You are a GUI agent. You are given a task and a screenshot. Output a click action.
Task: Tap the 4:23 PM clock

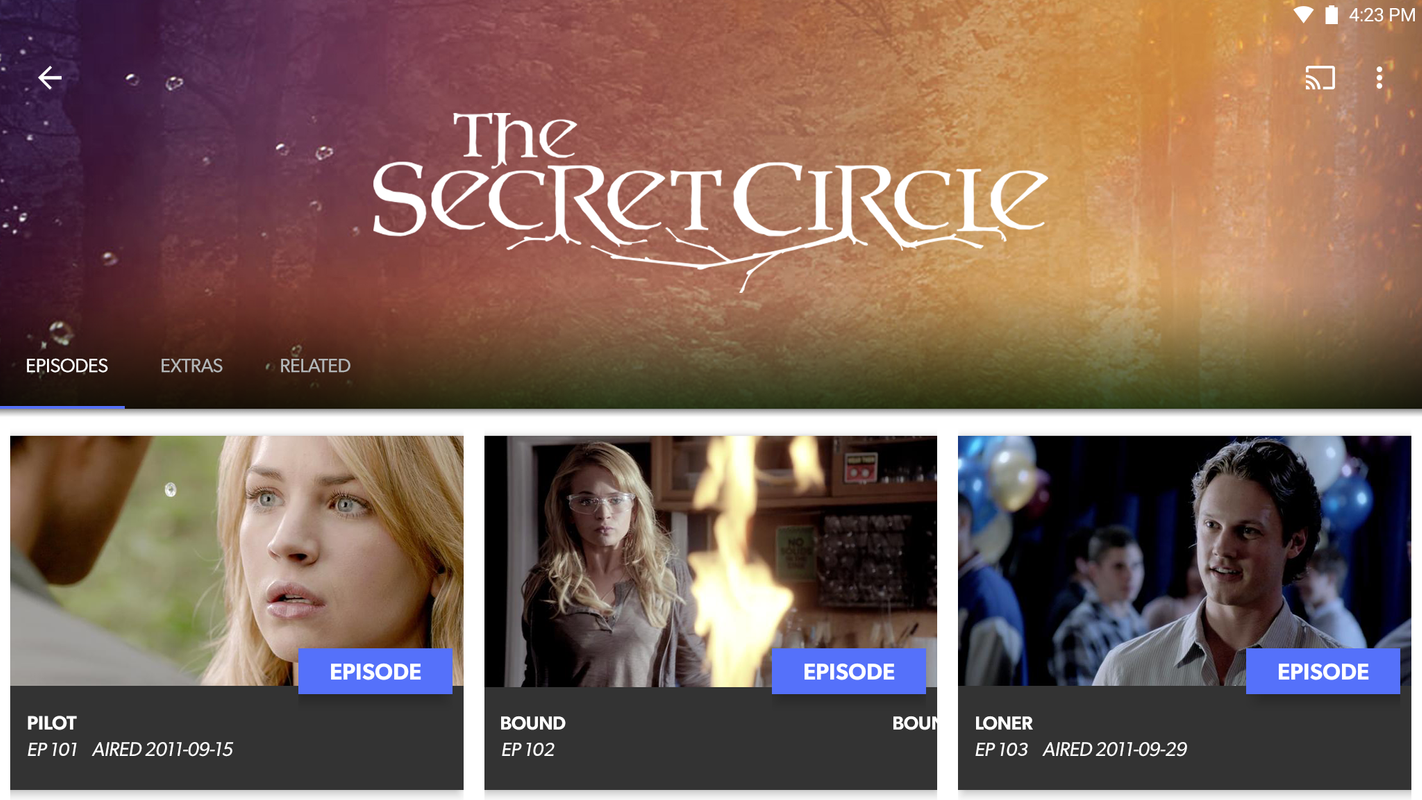coord(1382,15)
